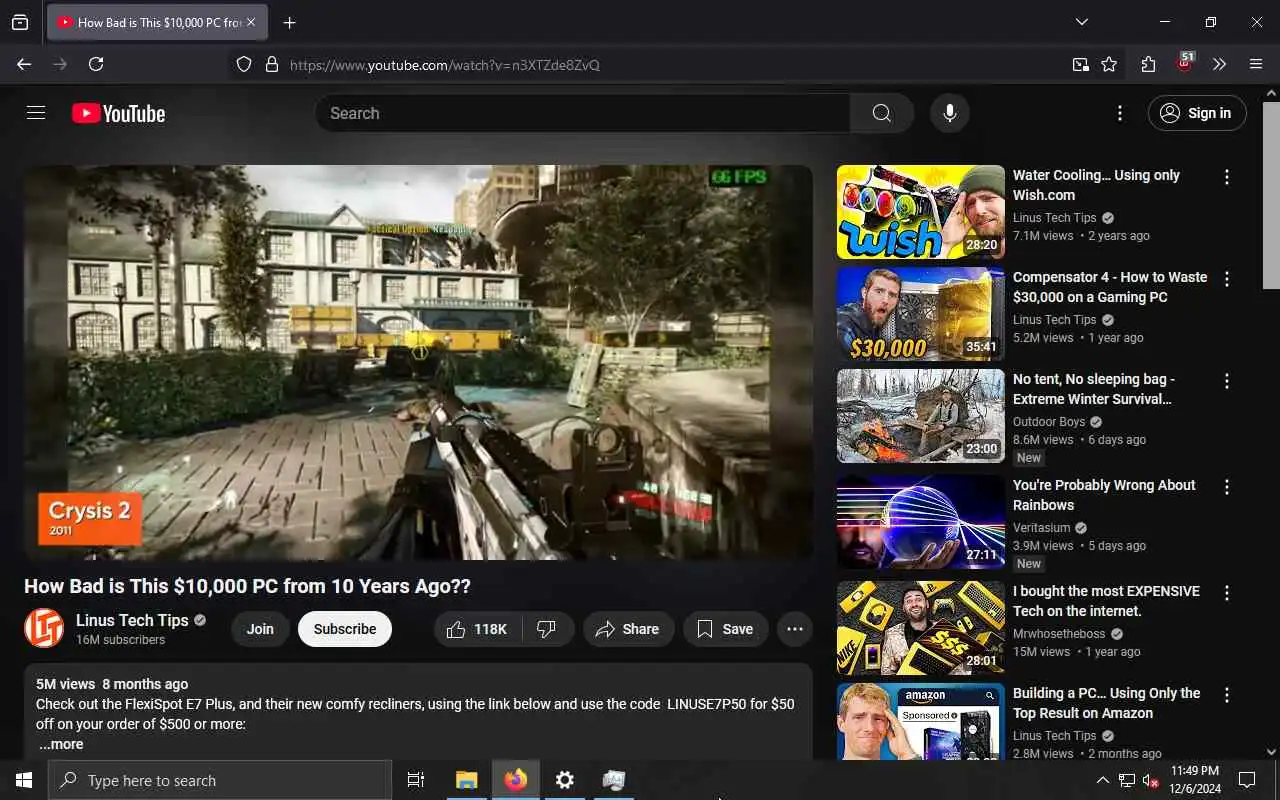1280x800 pixels.
Task: Open the Linus Tech Tips channel name link
Action: coord(132,620)
